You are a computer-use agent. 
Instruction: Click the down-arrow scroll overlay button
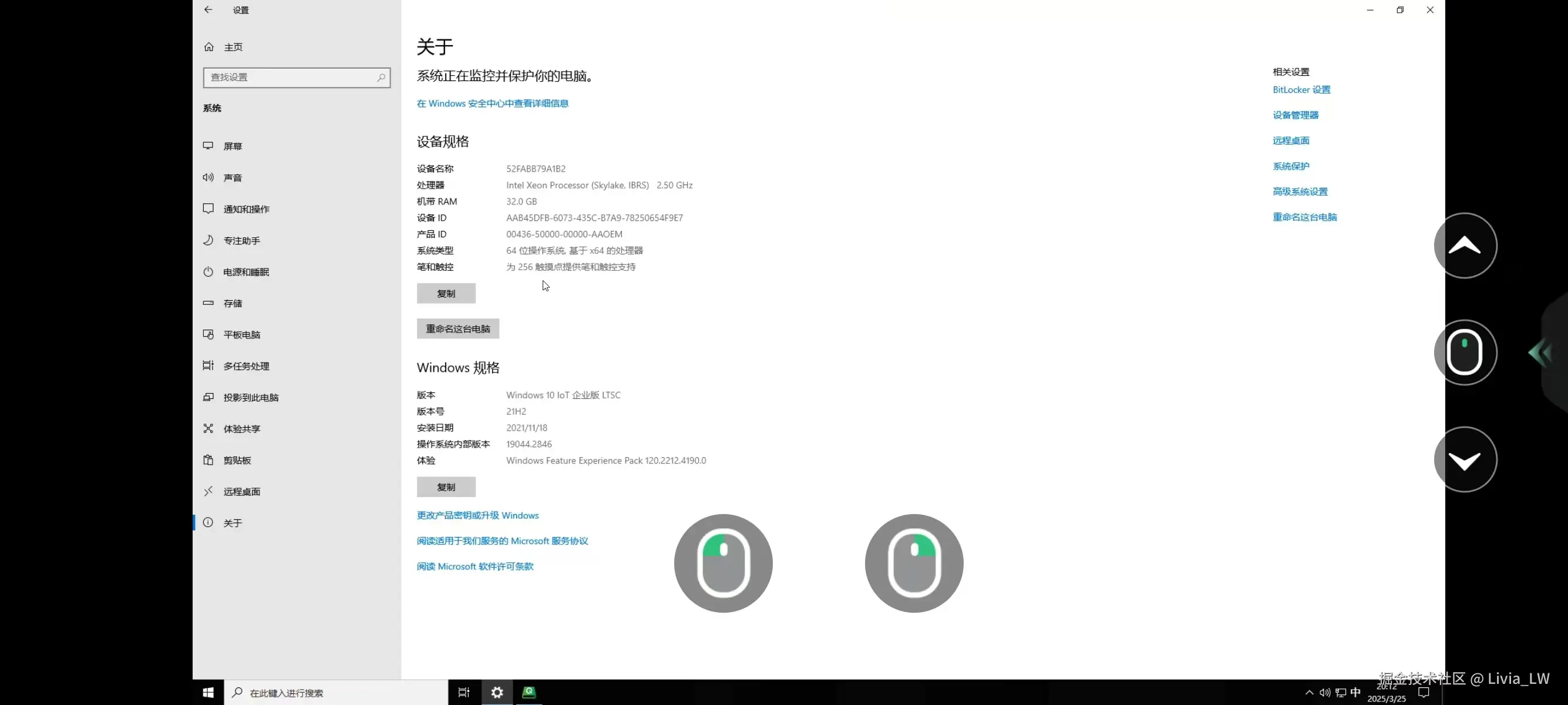pos(1465,459)
